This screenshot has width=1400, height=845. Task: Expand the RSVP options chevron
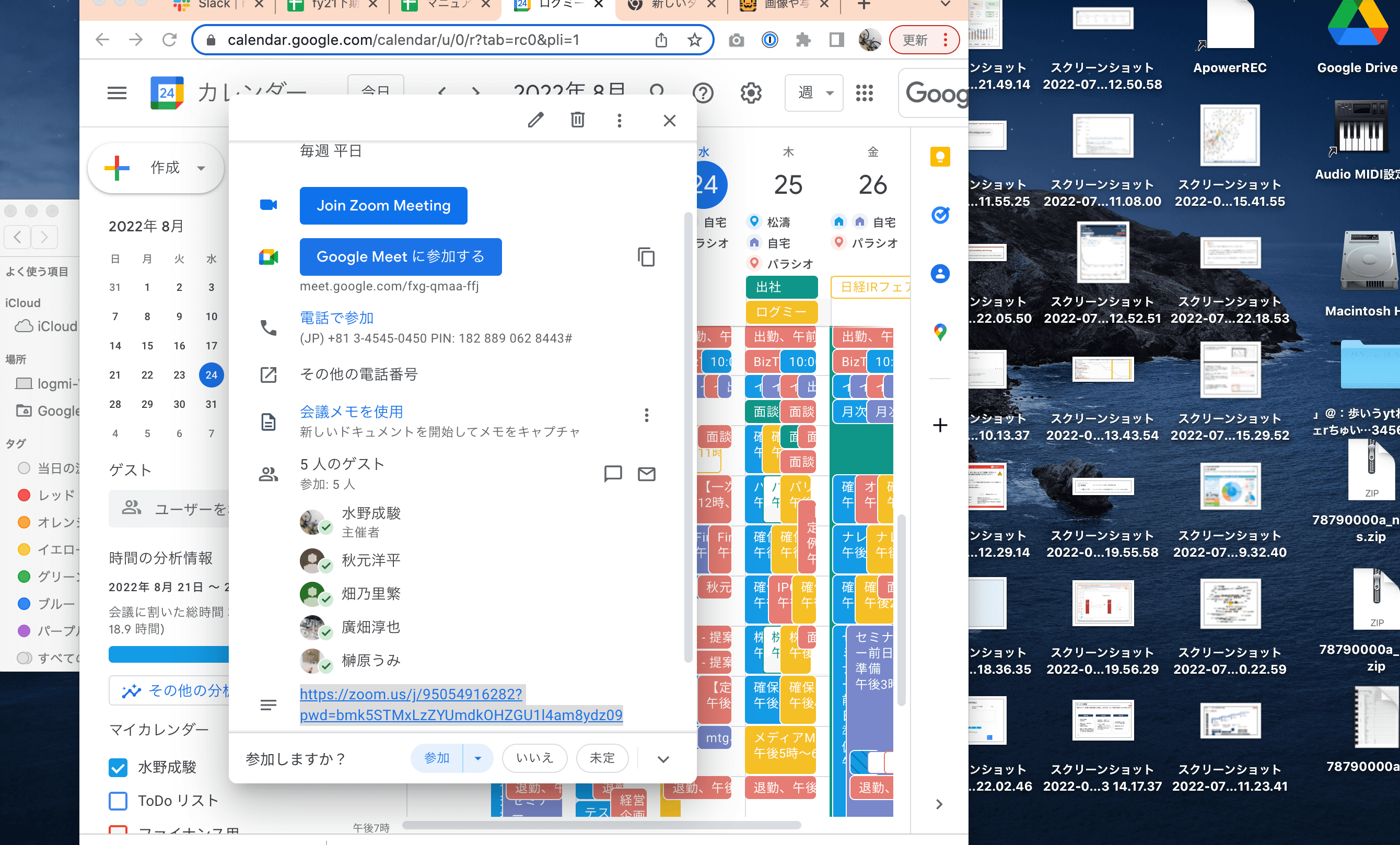click(x=663, y=759)
